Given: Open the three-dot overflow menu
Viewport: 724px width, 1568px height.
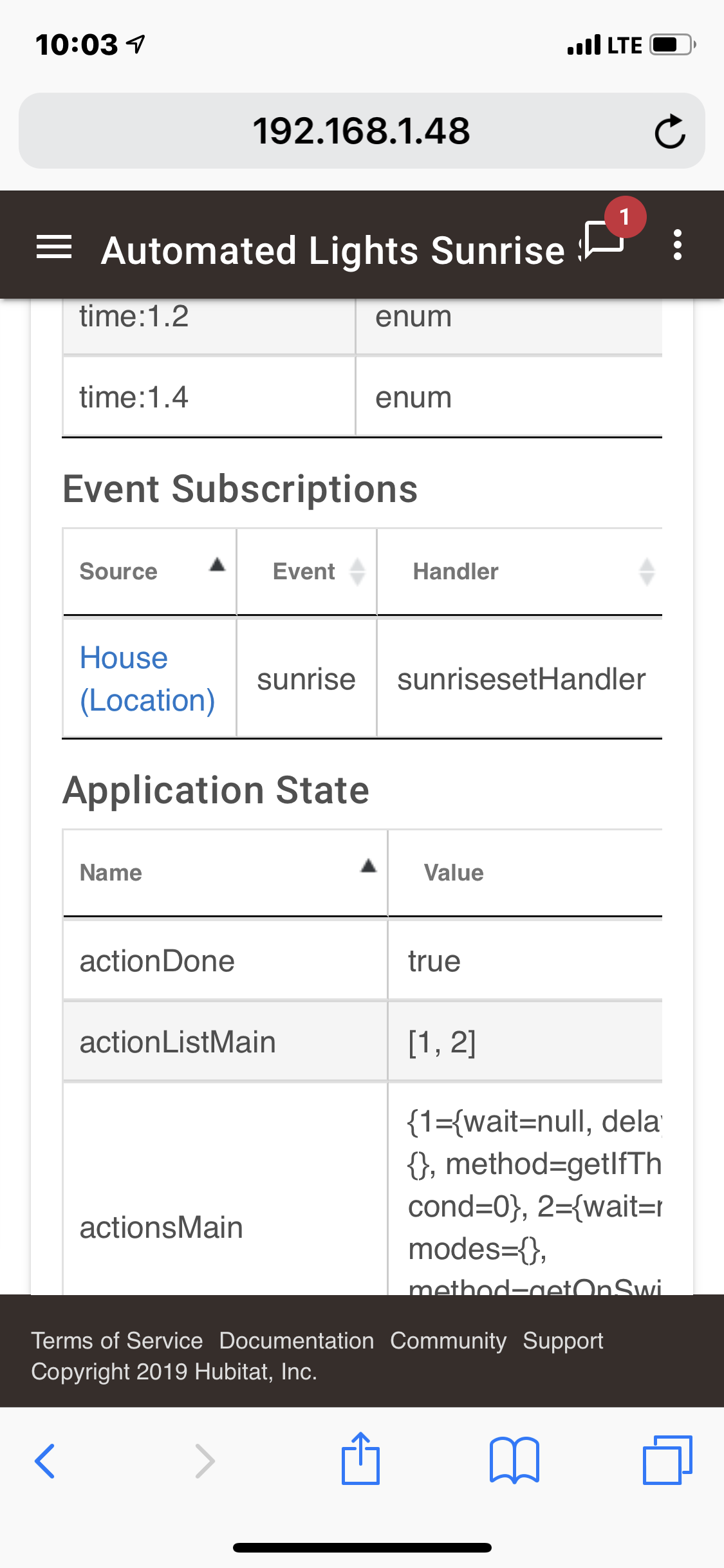Looking at the screenshot, I should pos(677,245).
